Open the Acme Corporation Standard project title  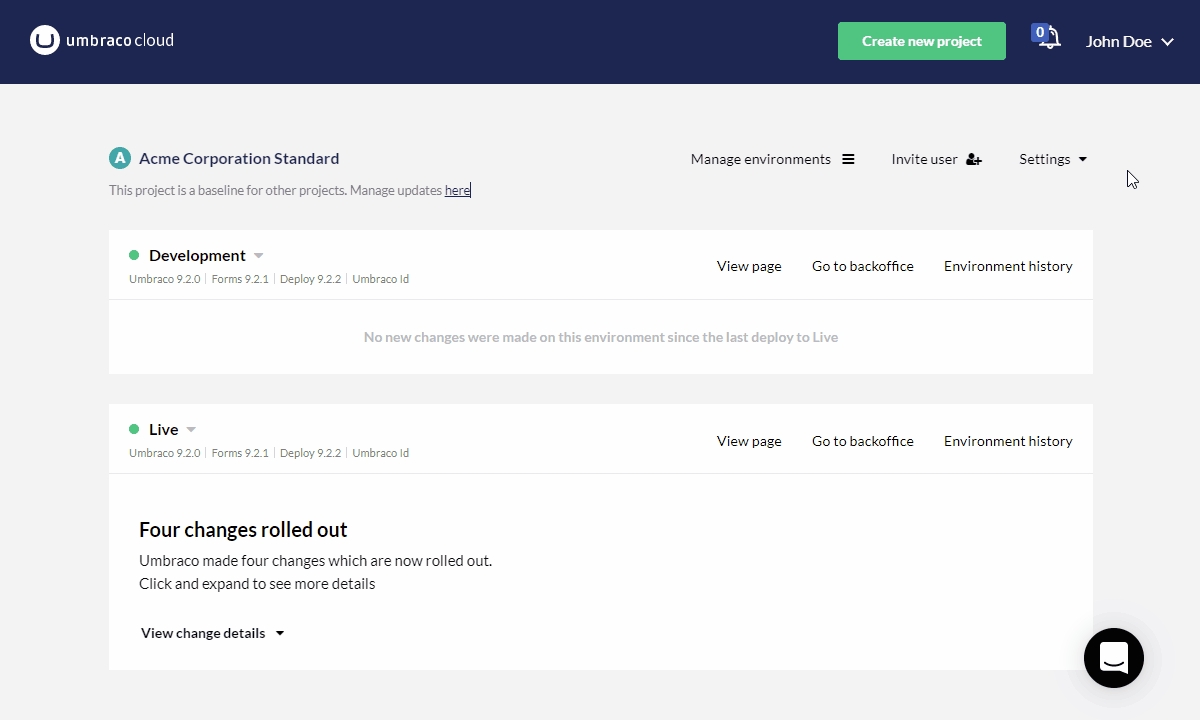pyautogui.click(x=239, y=158)
